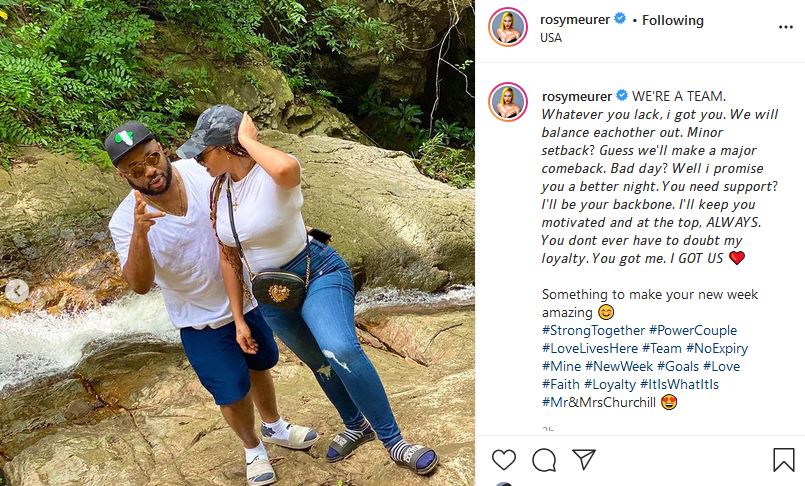Open #NoExpiry hashtag

[716, 348]
